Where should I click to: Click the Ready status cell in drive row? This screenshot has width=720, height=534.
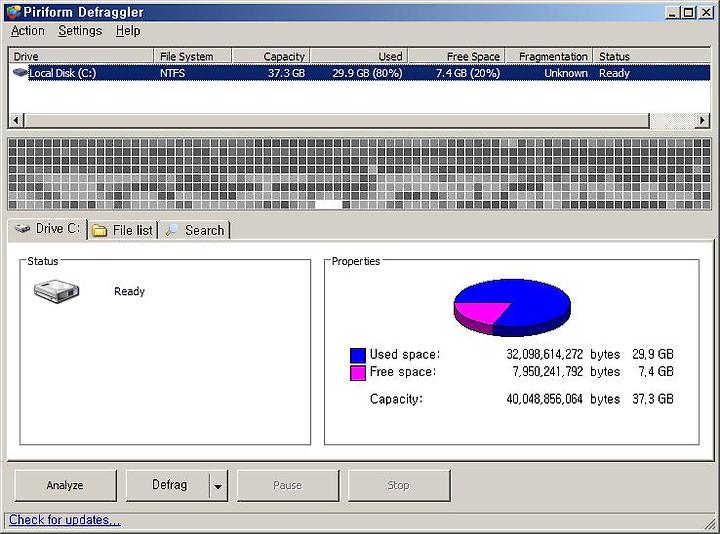pos(614,73)
